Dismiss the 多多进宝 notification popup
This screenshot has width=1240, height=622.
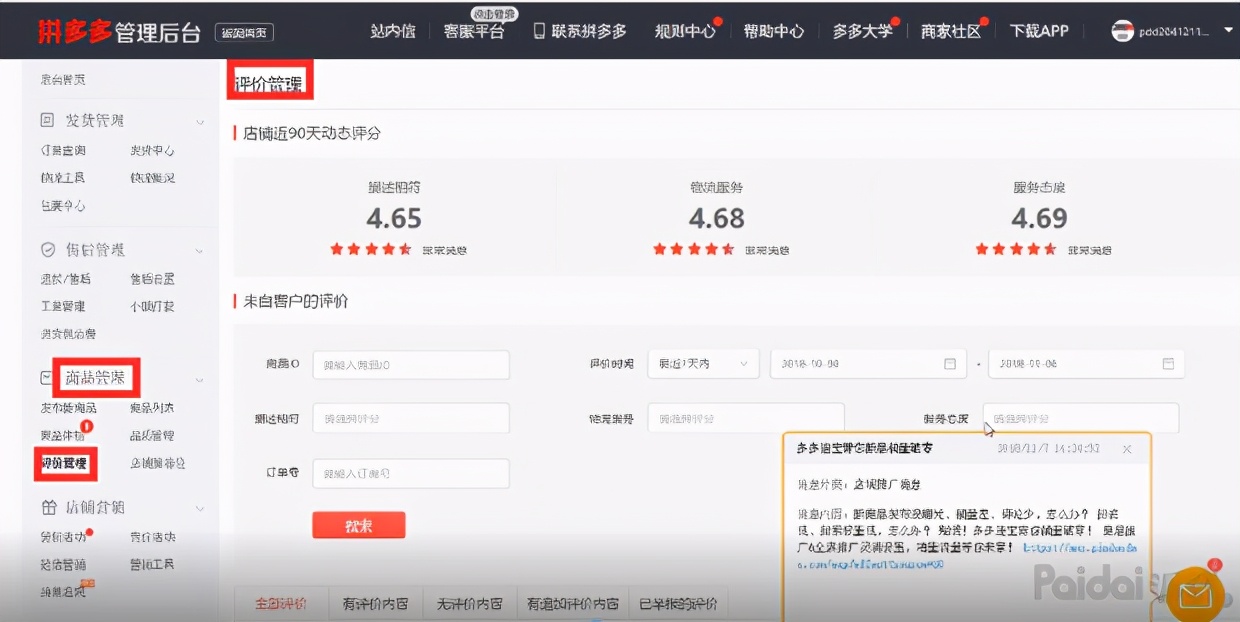click(x=1127, y=449)
